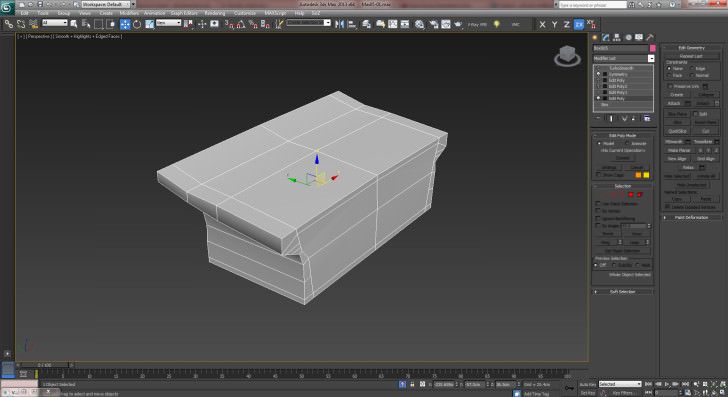Viewport: 728px width, 397px height.
Task: Toggle the Delete Isolated Vertices checkbox
Action: (x=668, y=207)
